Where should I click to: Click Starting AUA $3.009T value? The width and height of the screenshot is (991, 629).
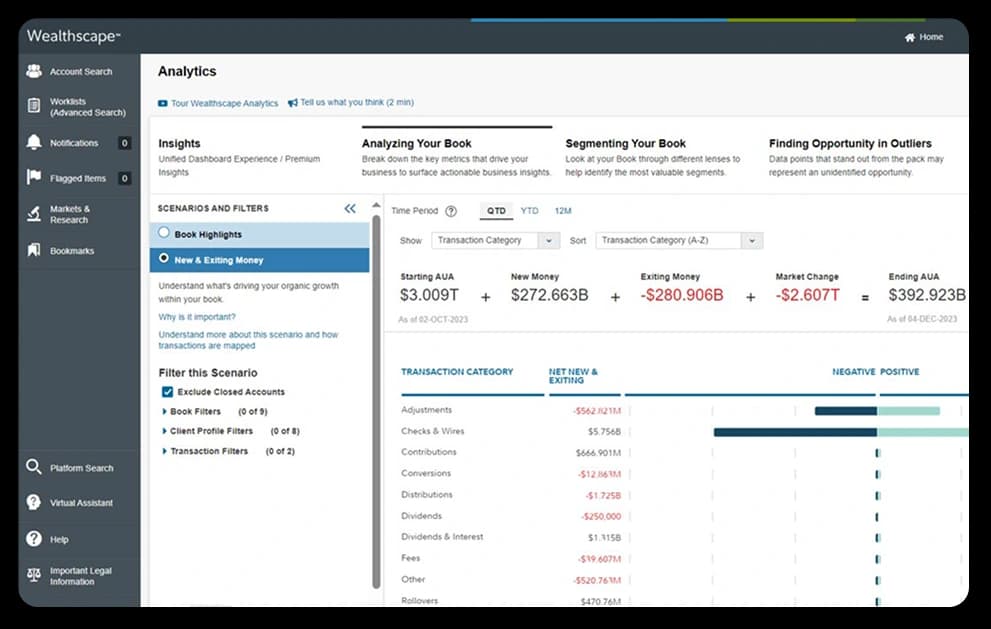pyautogui.click(x=429, y=295)
